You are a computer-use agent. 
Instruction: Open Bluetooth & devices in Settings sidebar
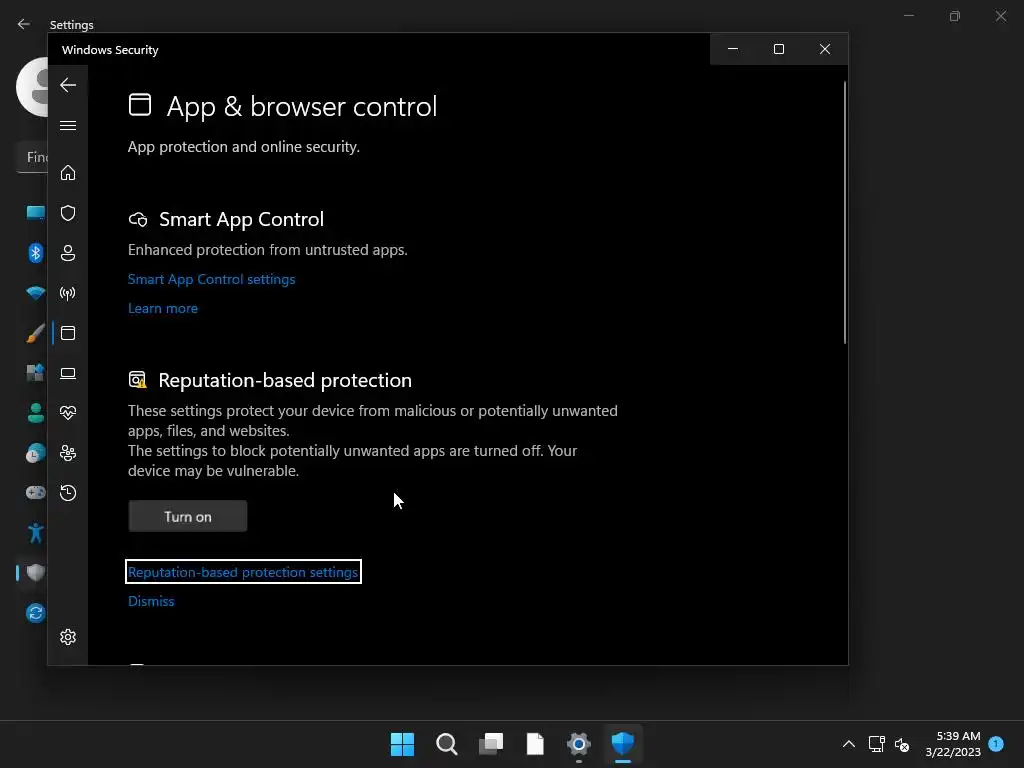pos(35,253)
